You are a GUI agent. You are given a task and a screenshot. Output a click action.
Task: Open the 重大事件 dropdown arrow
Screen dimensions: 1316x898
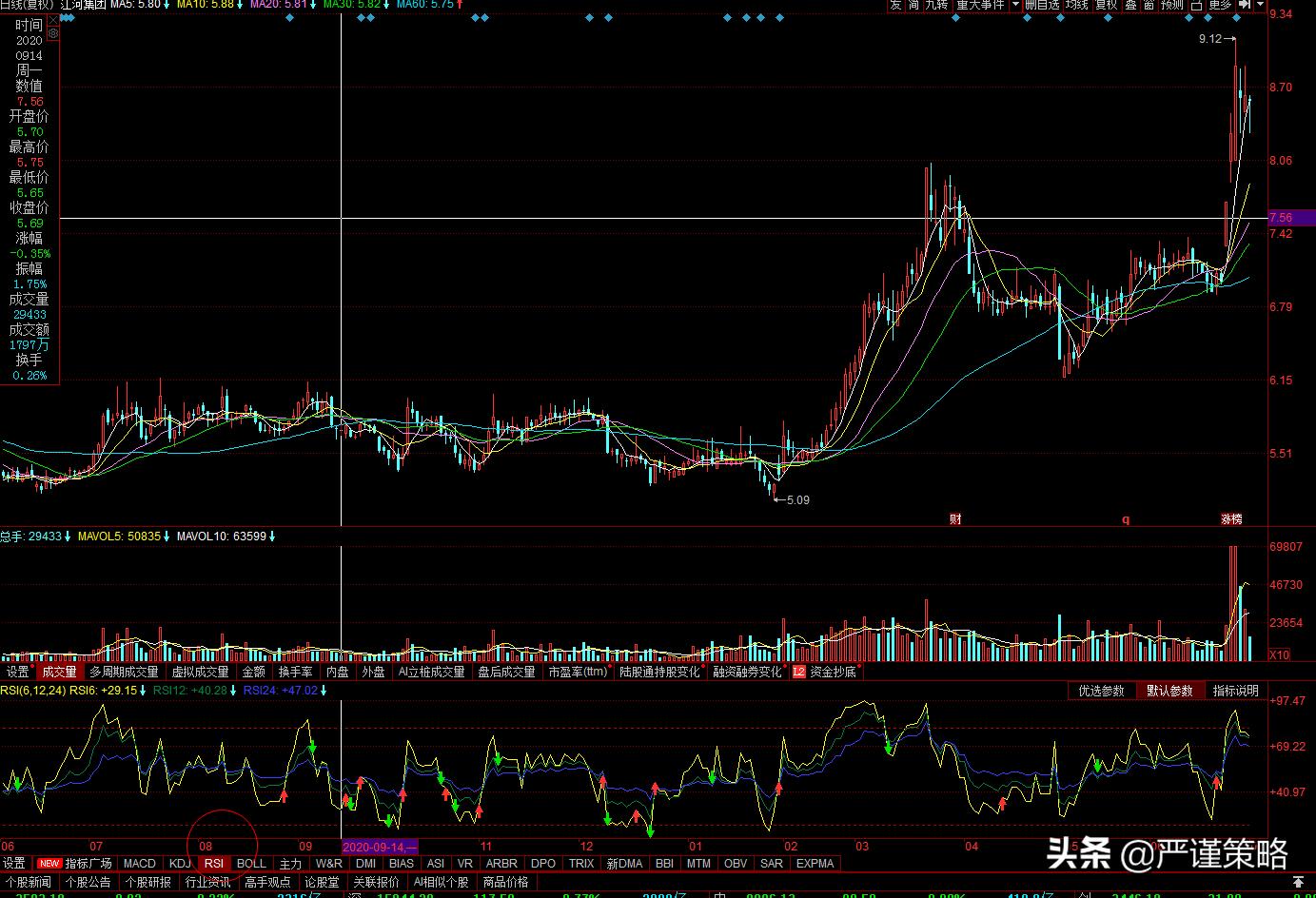pyautogui.click(x=1015, y=6)
